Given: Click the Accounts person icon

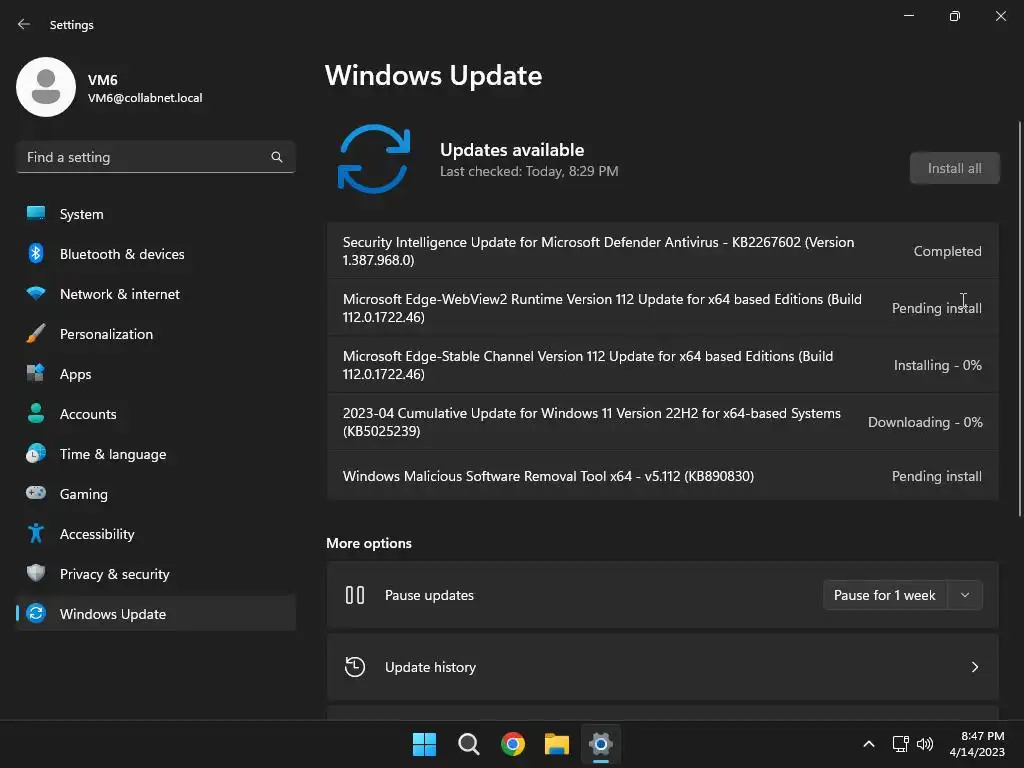Looking at the screenshot, I should (36, 413).
